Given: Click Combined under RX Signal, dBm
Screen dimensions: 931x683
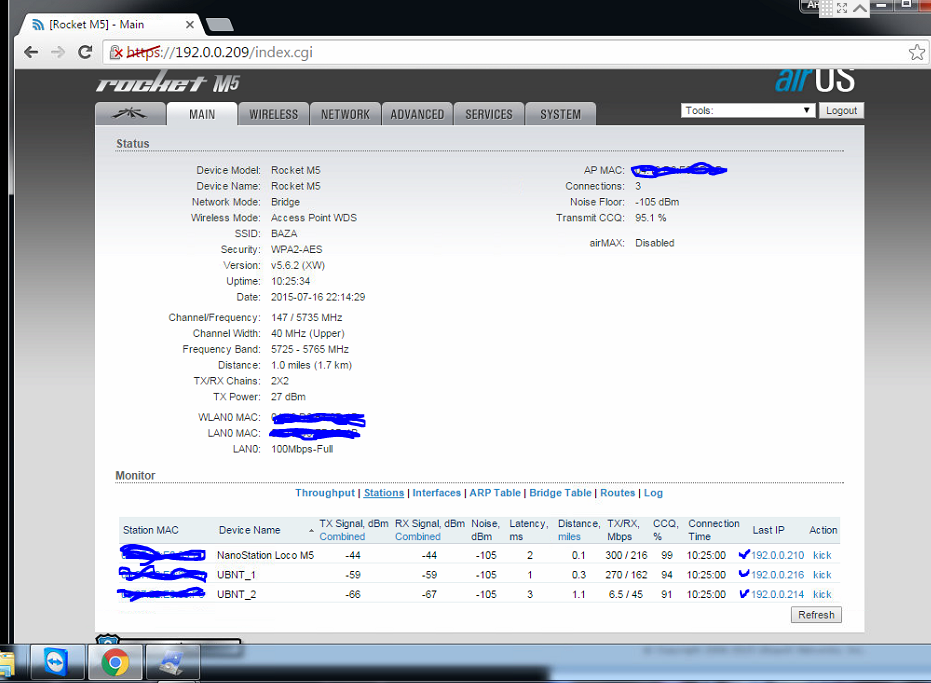Looking at the screenshot, I should tap(418, 537).
